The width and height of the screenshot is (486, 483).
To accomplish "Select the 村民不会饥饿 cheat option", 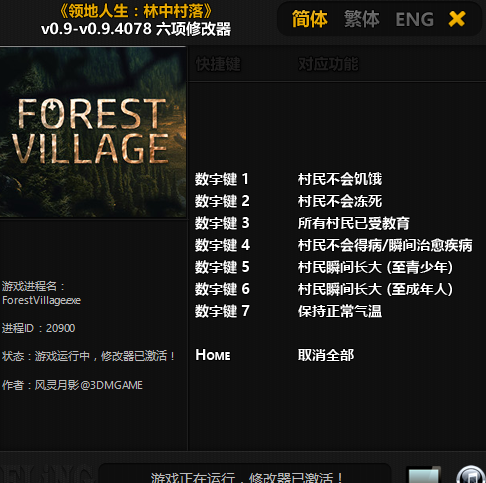I will (x=340, y=179).
